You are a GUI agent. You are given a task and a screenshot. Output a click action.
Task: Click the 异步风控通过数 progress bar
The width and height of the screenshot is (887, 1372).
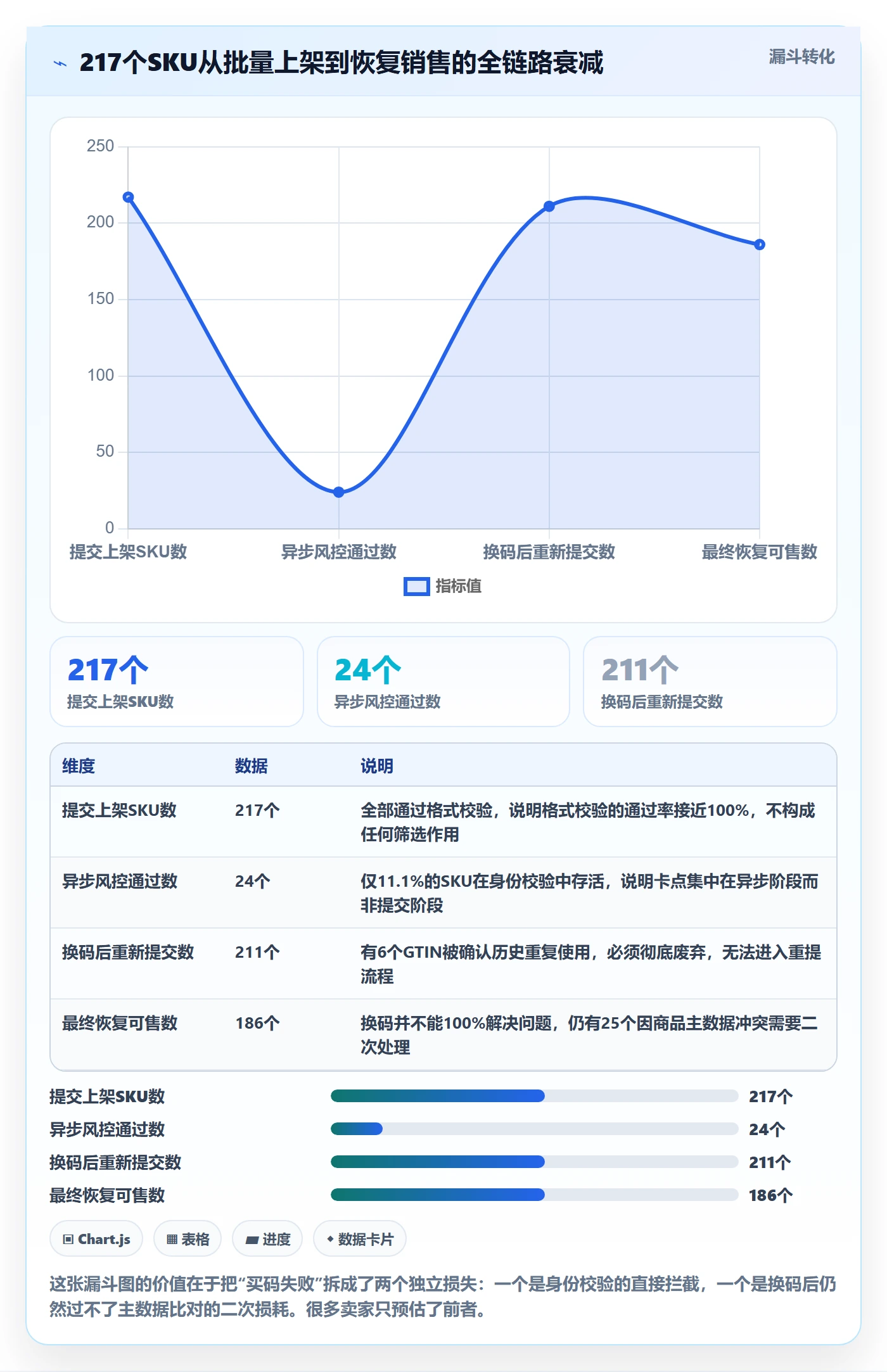pos(535,1129)
